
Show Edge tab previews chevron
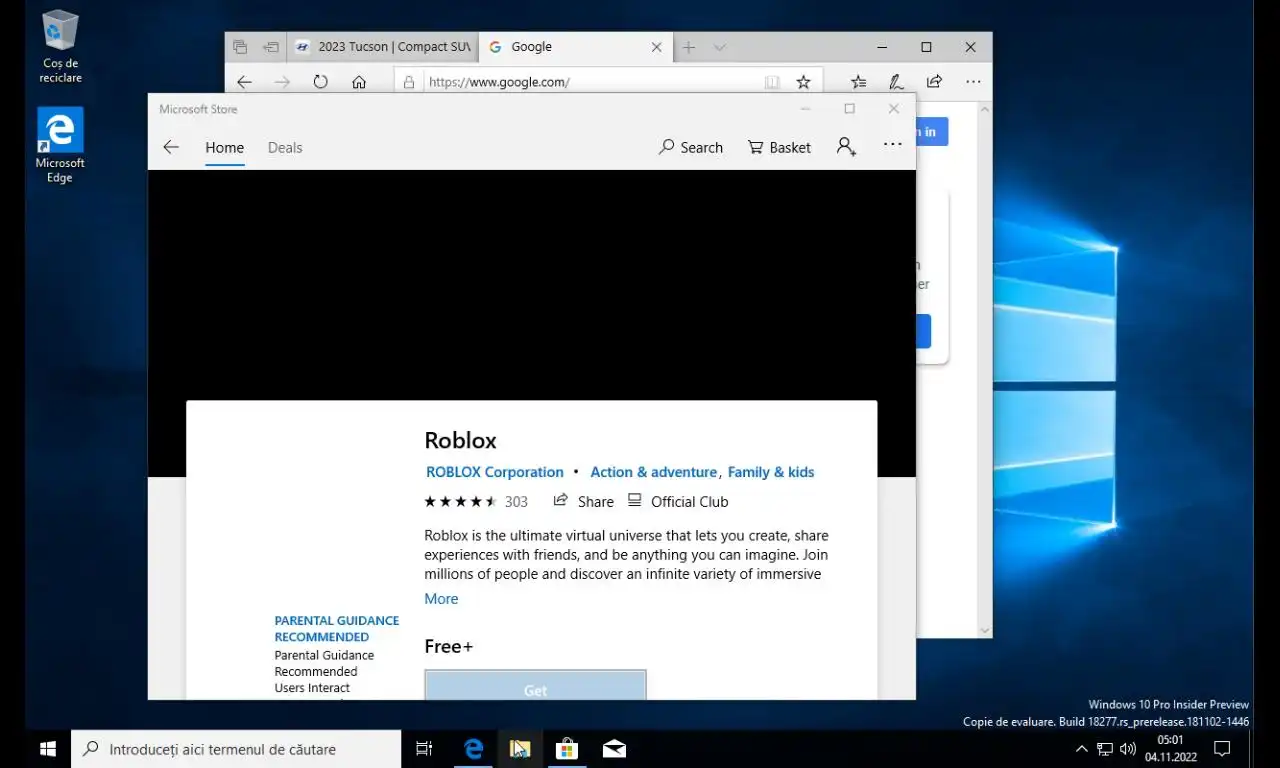pyautogui.click(x=719, y=47)
